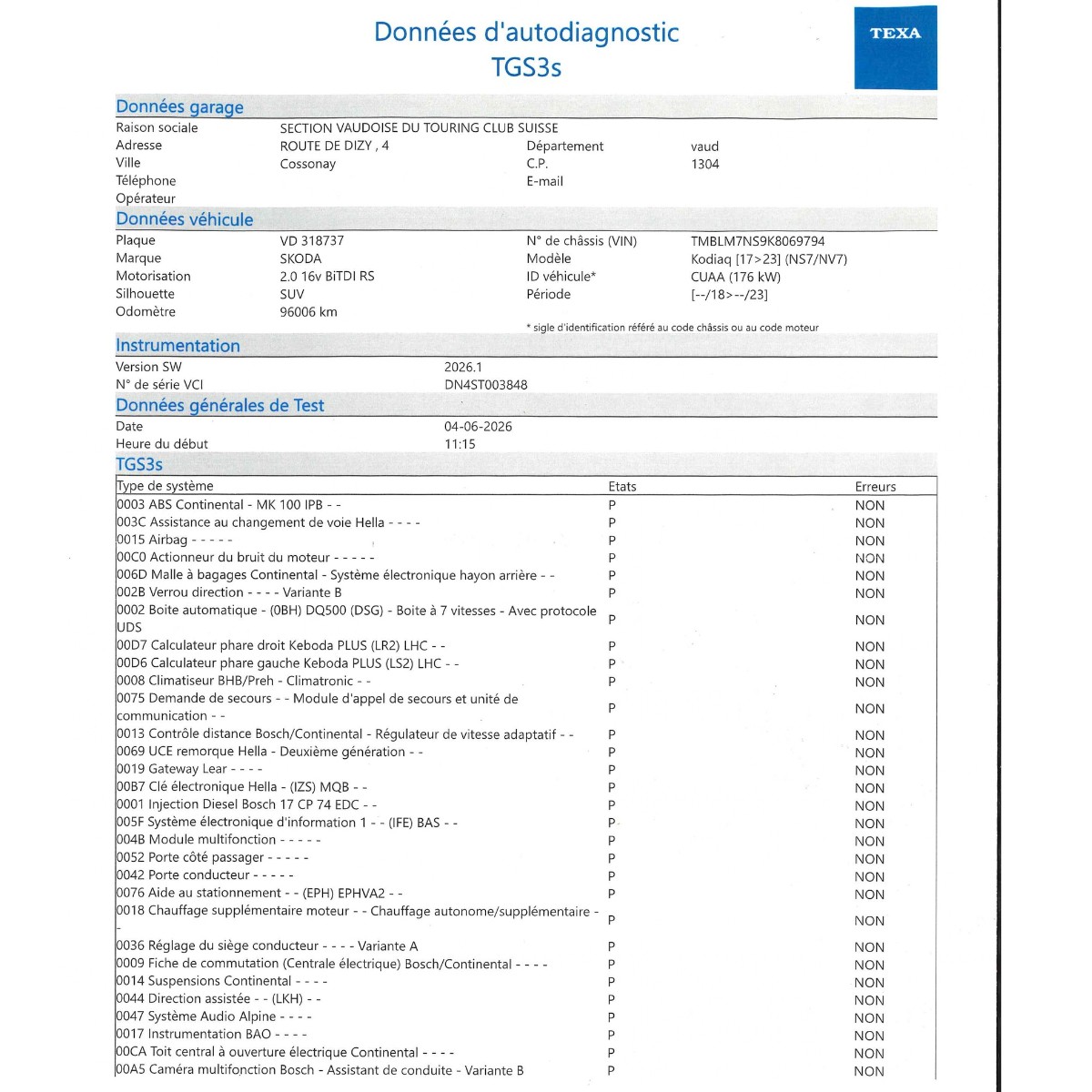Image resolution: width=1092 pixels, height=1092 pixels.
Task: Click 'SECTION VAUDOISE DU TOURING CLUB SUISSE'
Action: 419,128
